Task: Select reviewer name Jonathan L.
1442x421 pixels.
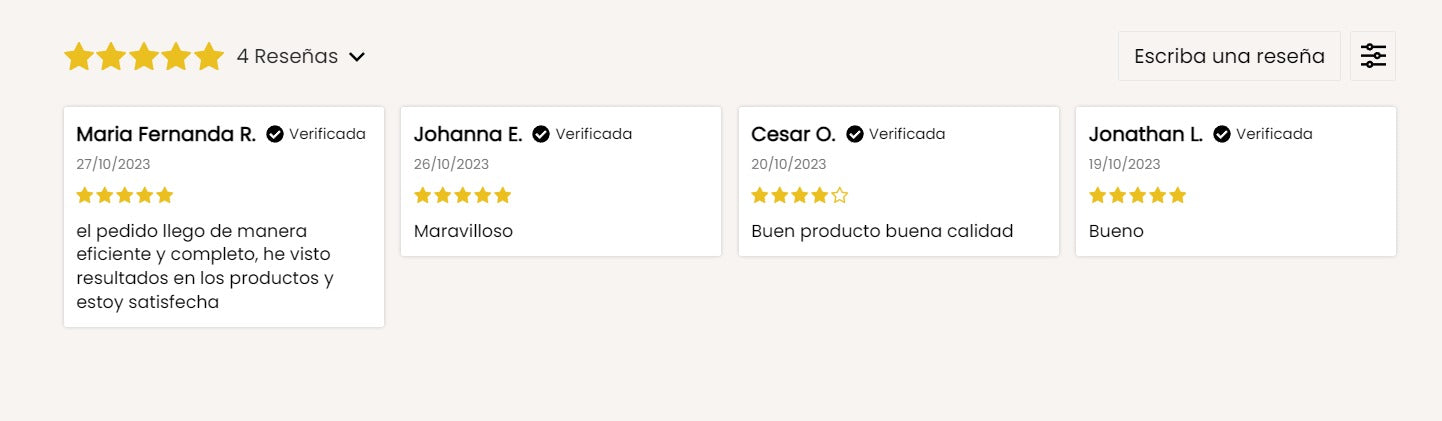Action: pos(1146,134)
